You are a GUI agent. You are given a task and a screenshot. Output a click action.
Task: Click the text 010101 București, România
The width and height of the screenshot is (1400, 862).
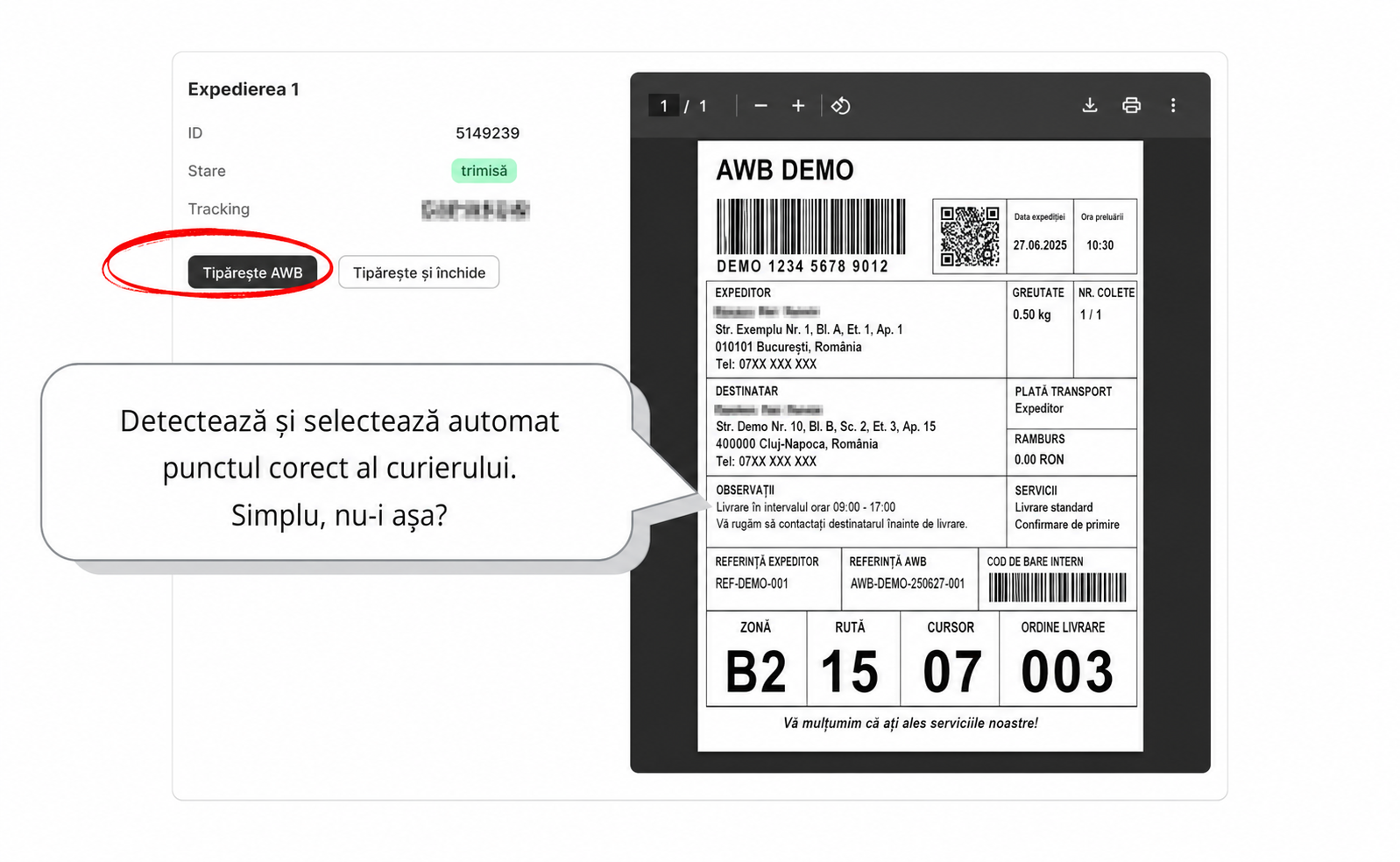point(788,347)
